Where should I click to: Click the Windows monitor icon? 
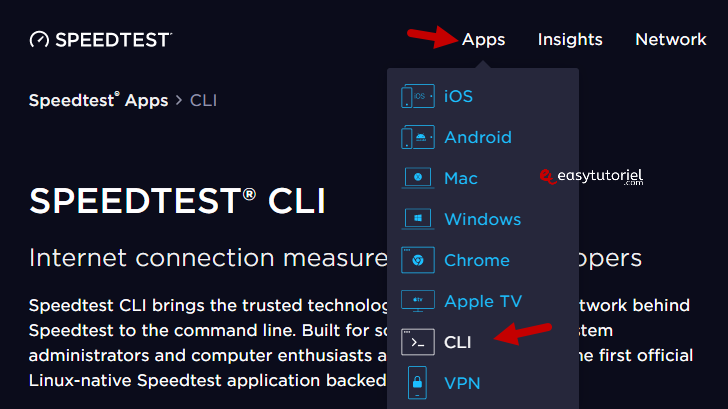tap(418, 220)
